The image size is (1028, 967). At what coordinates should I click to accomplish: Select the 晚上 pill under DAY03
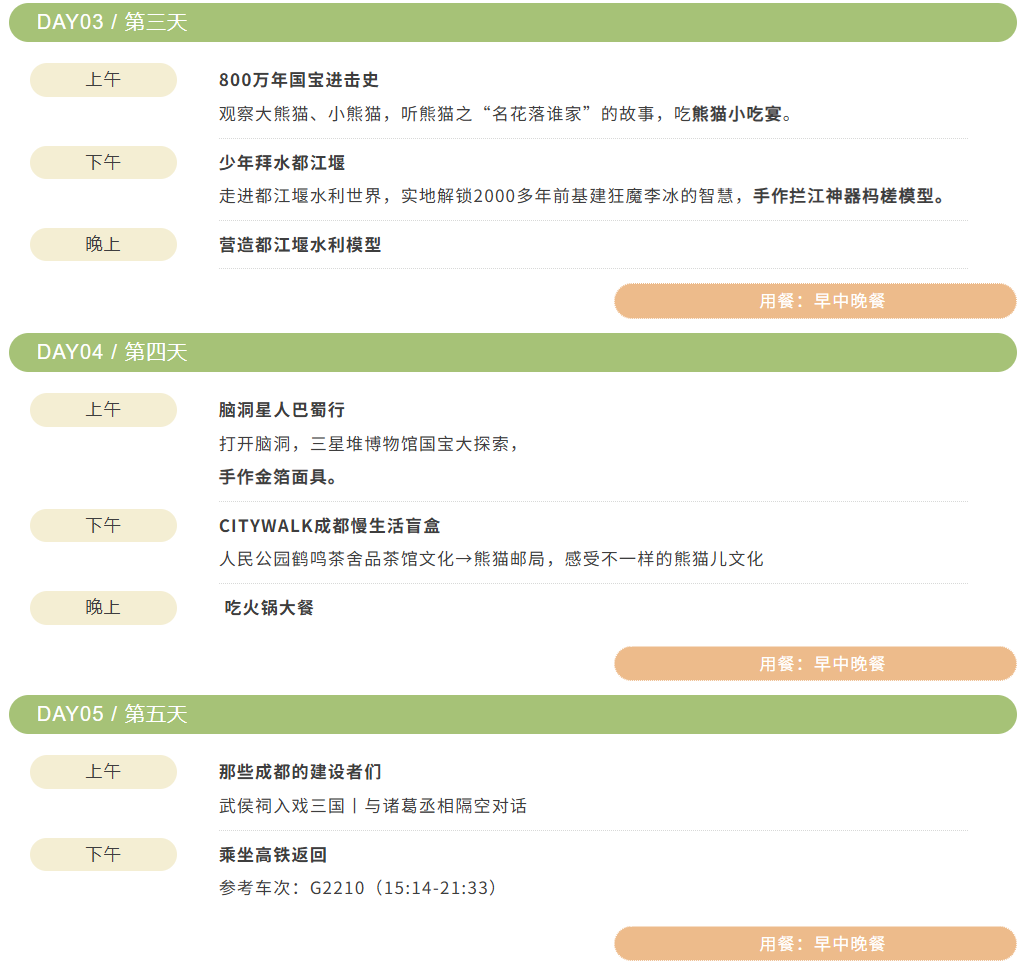(x=102, y=244)
